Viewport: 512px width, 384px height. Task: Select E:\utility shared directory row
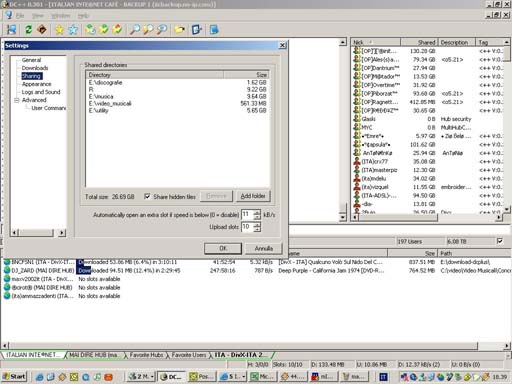click(177, 110)
